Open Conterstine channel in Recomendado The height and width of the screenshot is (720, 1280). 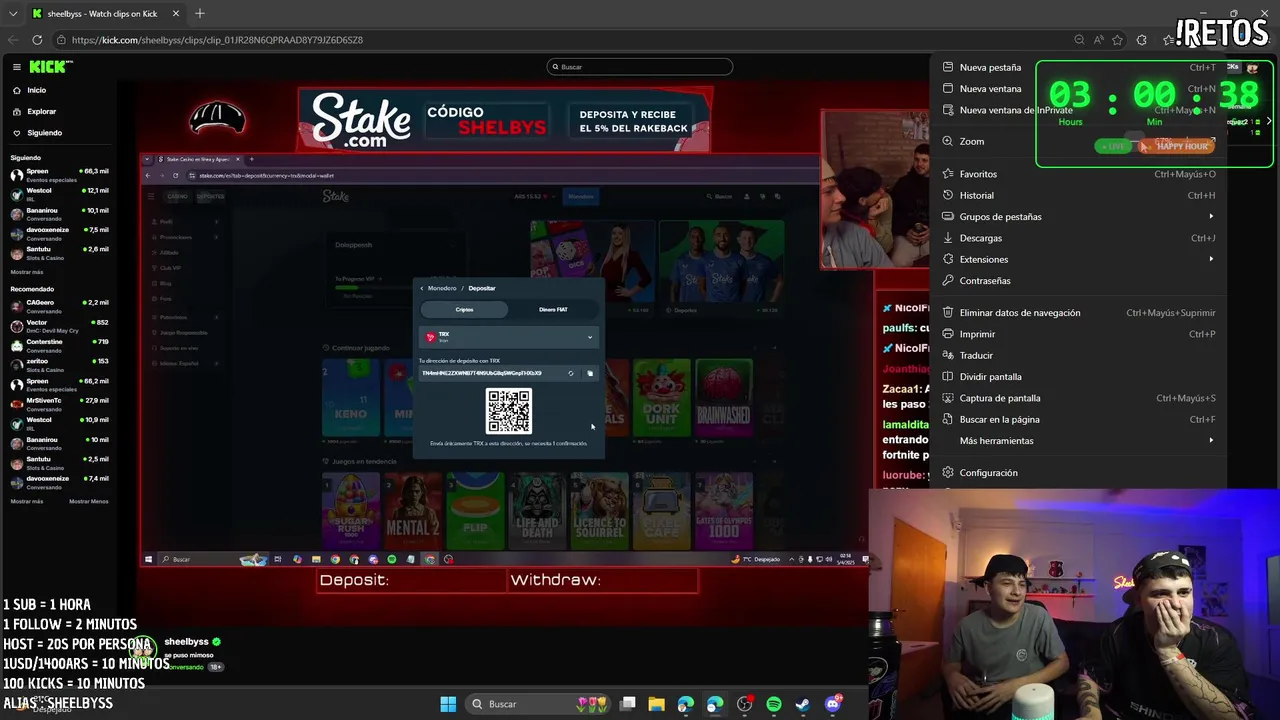click(x=60, y=345)
